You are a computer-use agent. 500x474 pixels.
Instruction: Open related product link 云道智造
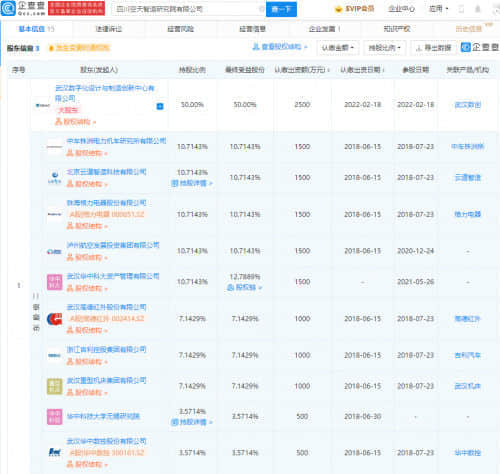click(x=468, y=178)
